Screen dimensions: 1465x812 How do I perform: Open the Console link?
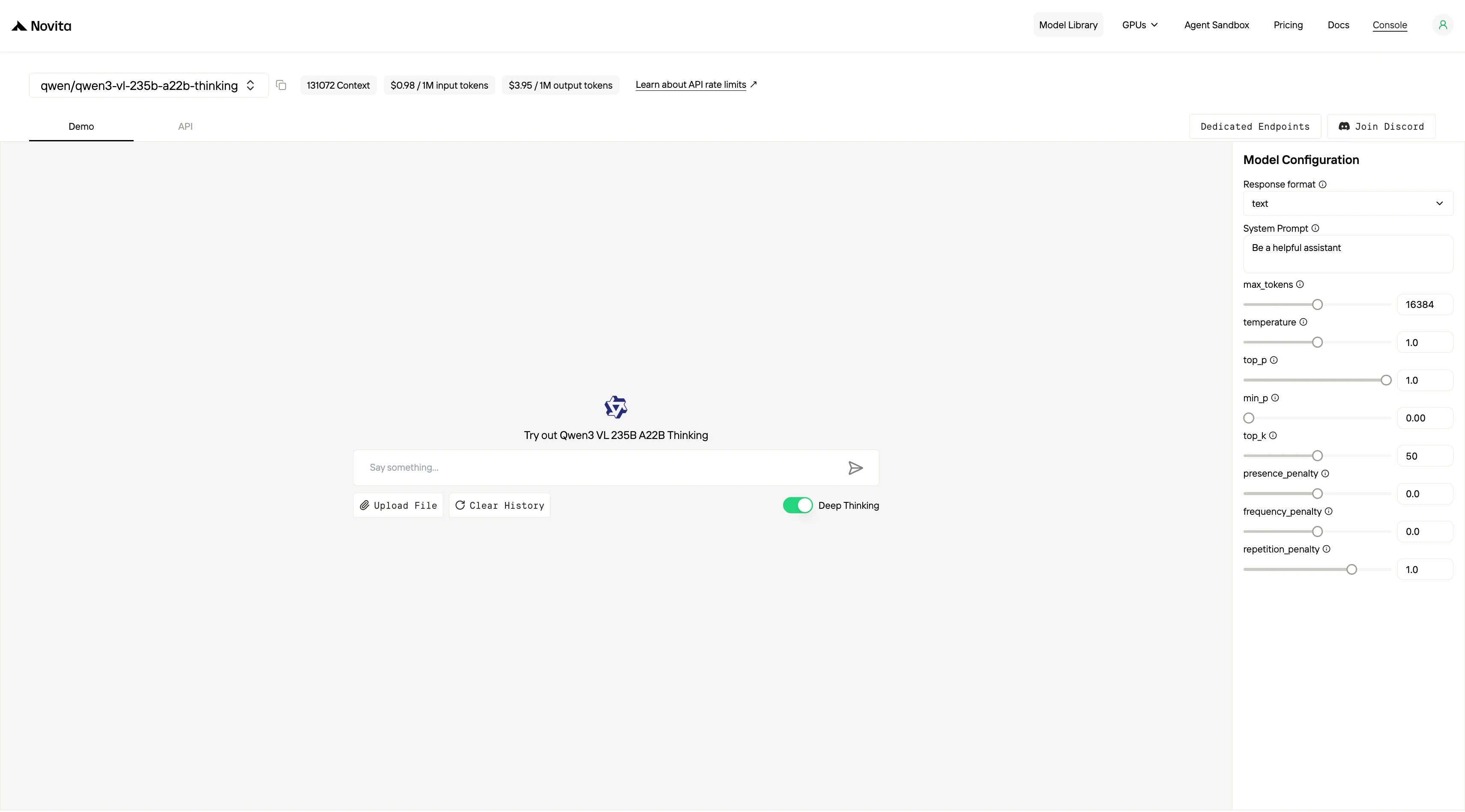point(1389,25)
